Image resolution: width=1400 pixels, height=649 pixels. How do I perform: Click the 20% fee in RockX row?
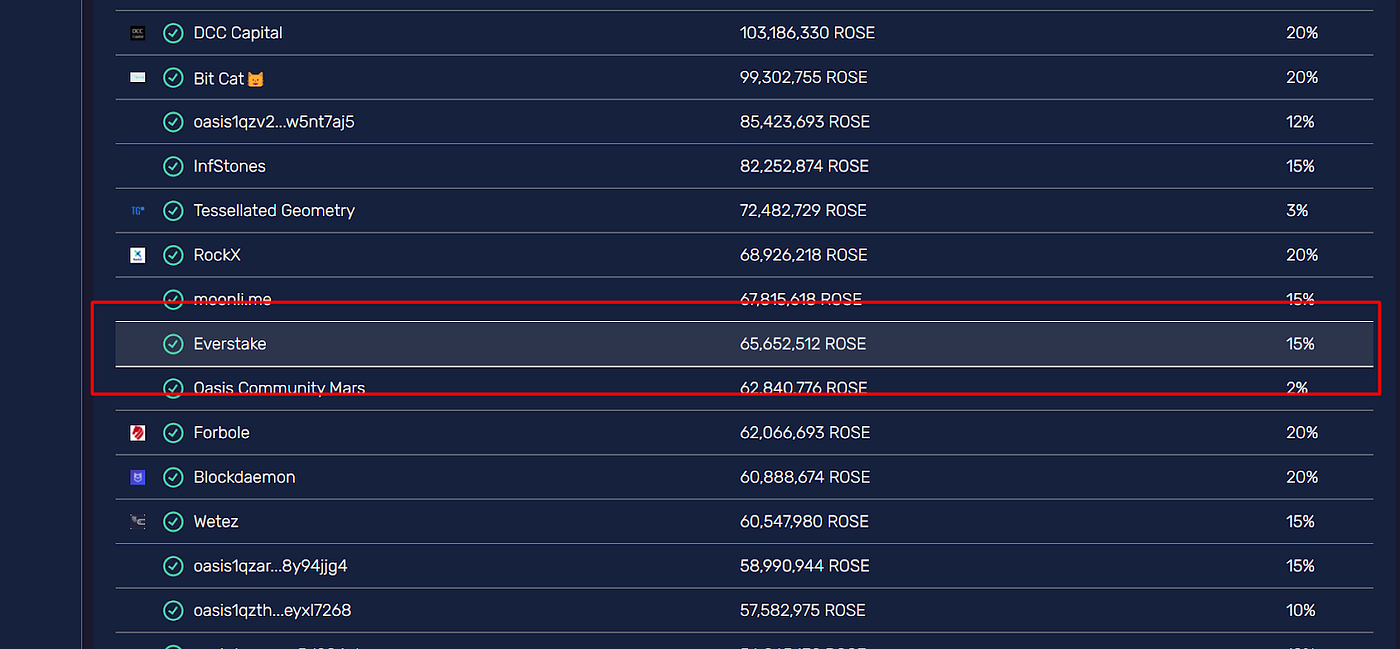coord(1302,255)
